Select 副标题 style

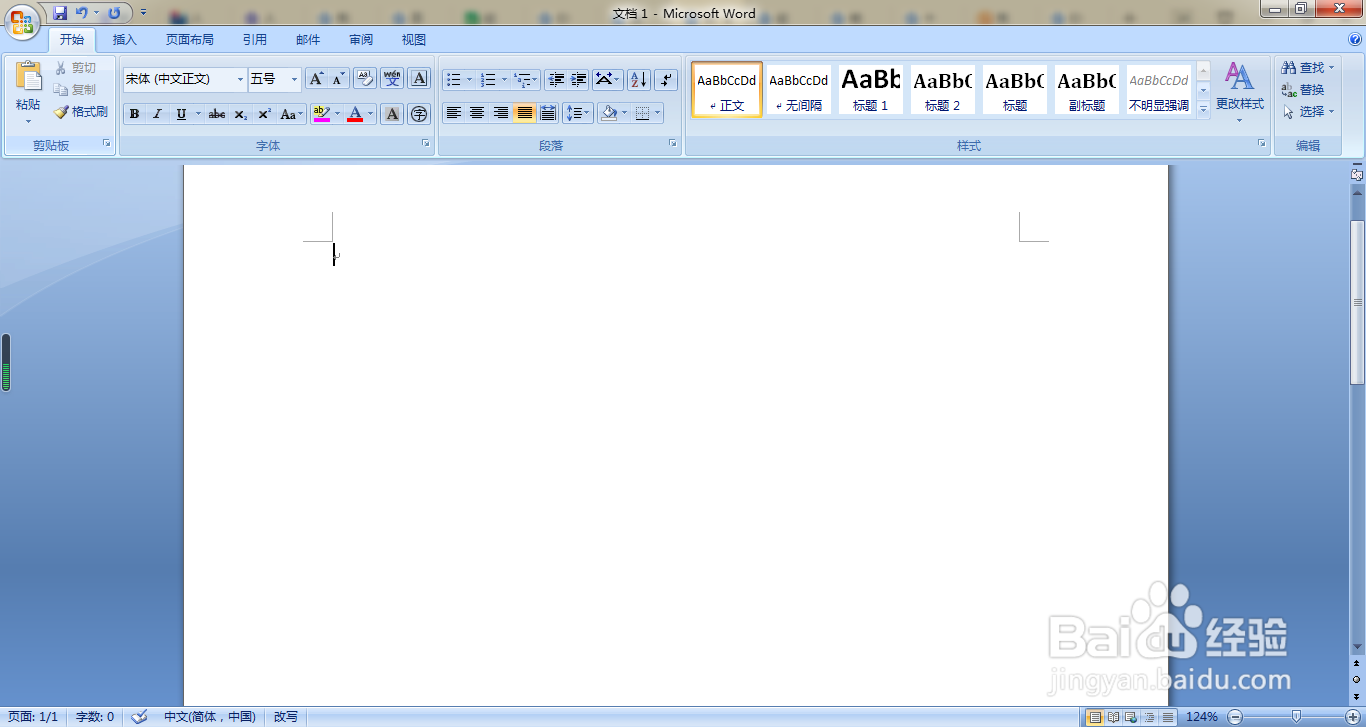pos(1086,90)
